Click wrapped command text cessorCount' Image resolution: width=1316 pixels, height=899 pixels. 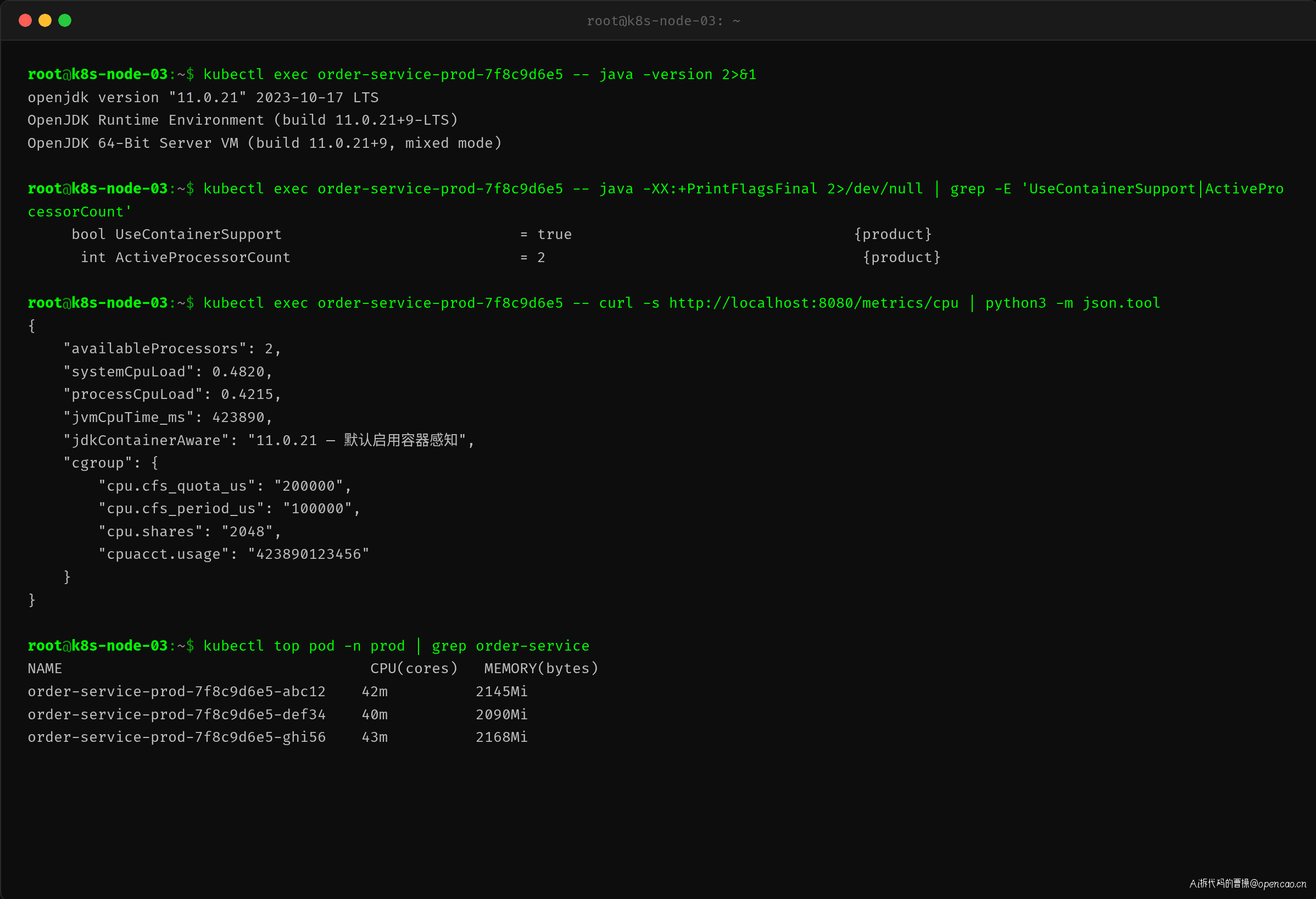(80, 212)
